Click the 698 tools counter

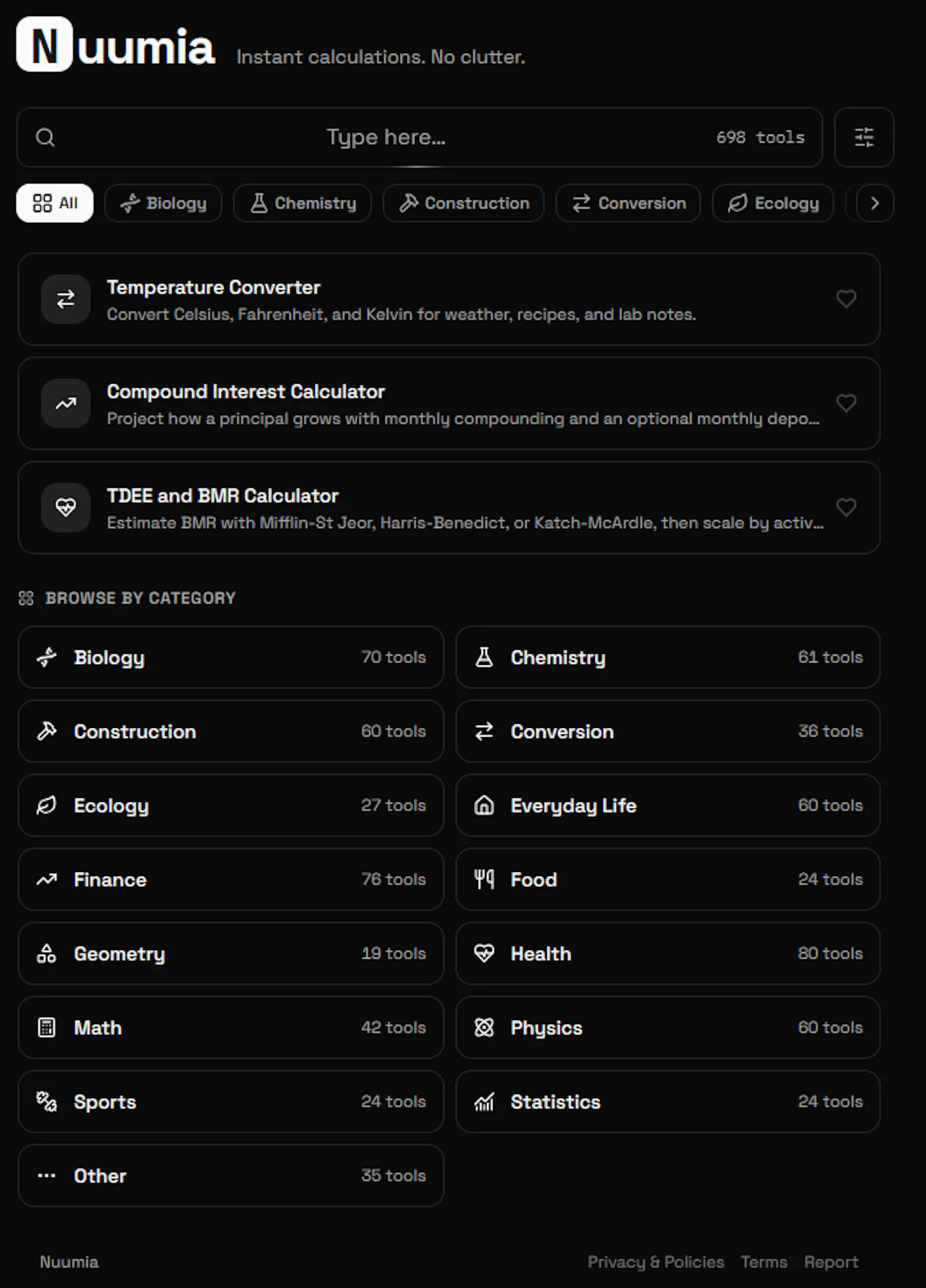coord(760,137)
